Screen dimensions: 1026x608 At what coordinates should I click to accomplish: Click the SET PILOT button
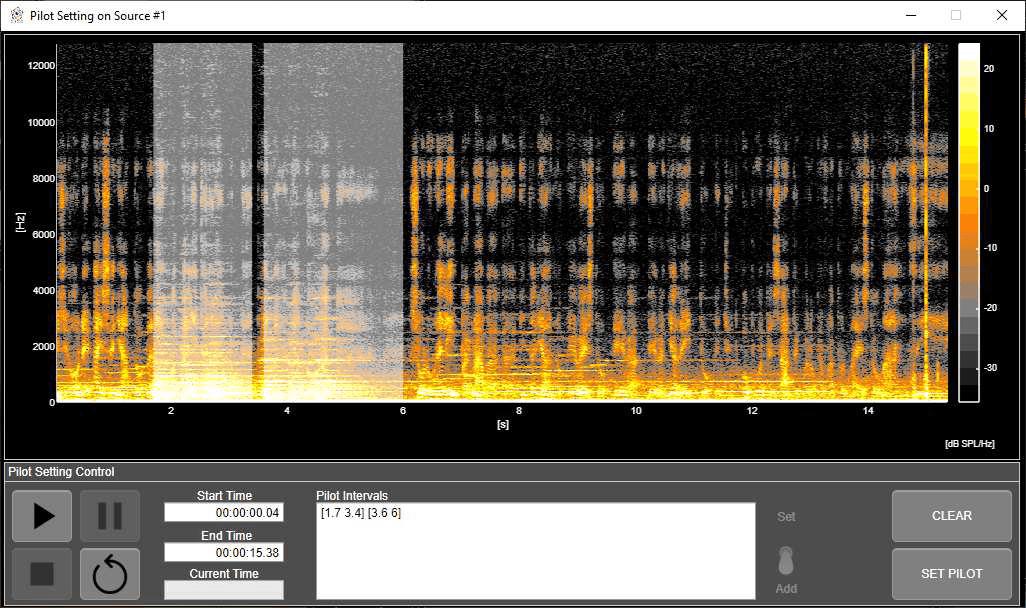click(951, 574)
